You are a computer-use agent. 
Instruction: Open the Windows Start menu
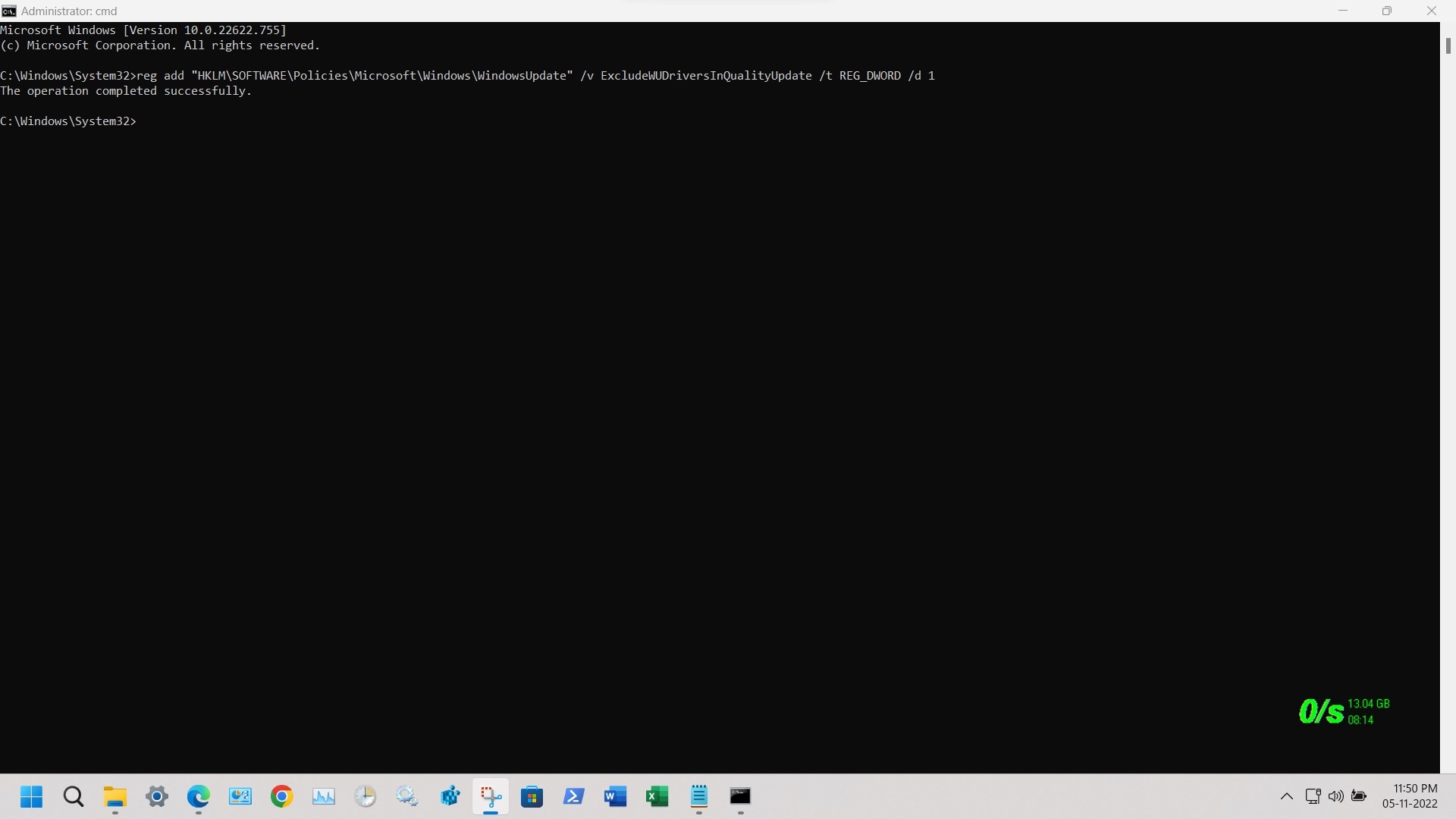tap(32, 796)
